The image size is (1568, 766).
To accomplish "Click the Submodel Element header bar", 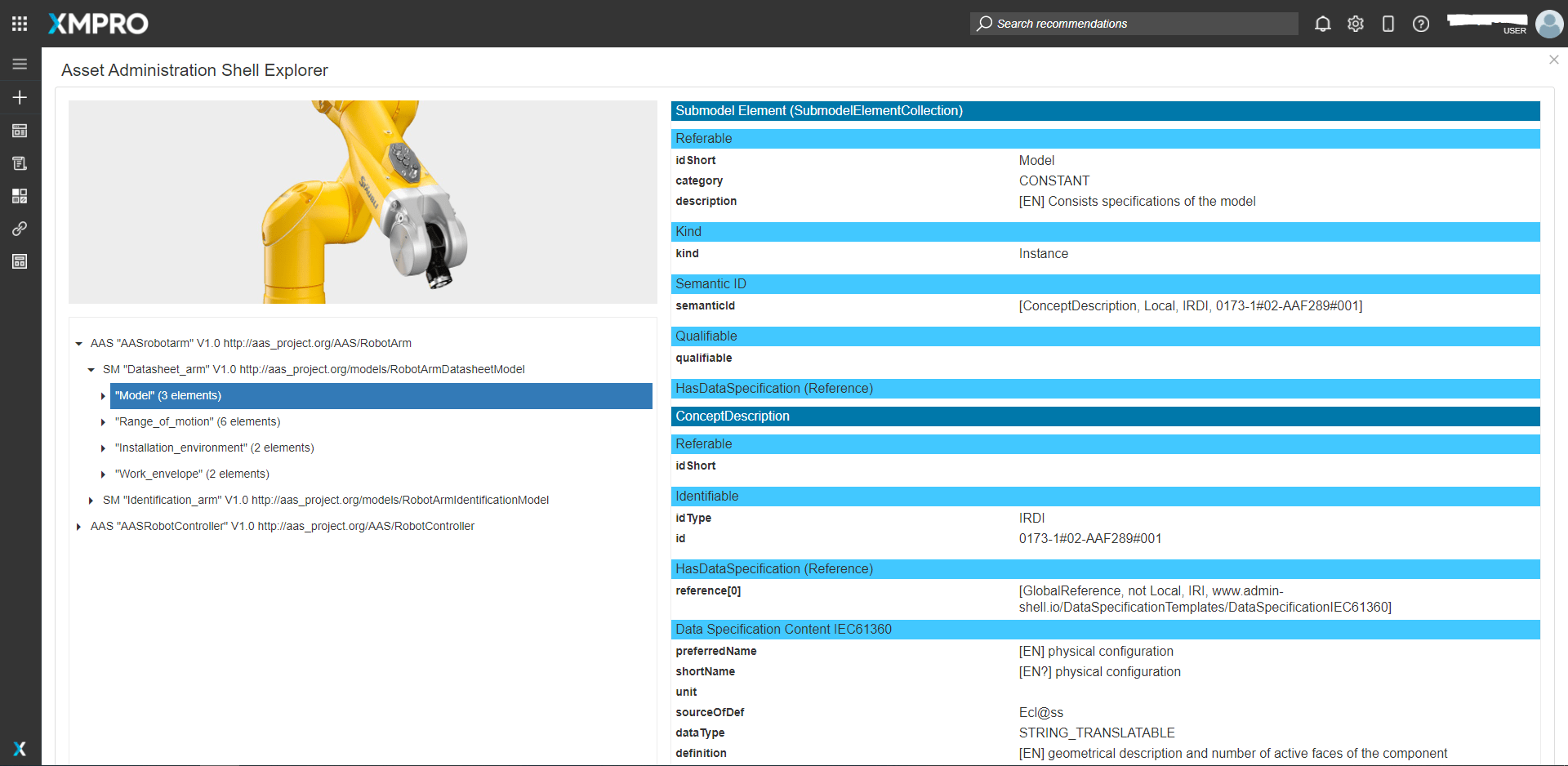I will [x=1105, y=111].
